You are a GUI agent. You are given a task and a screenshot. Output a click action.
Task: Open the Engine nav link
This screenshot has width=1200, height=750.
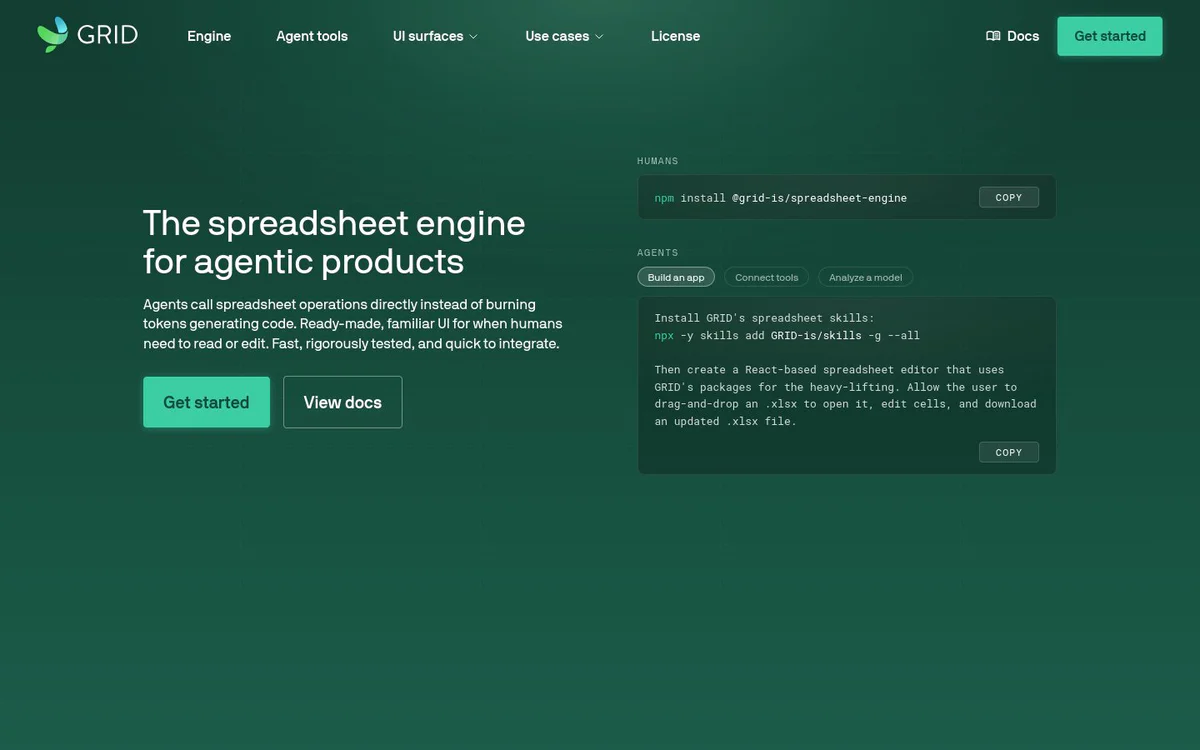[x=209, y=36]
